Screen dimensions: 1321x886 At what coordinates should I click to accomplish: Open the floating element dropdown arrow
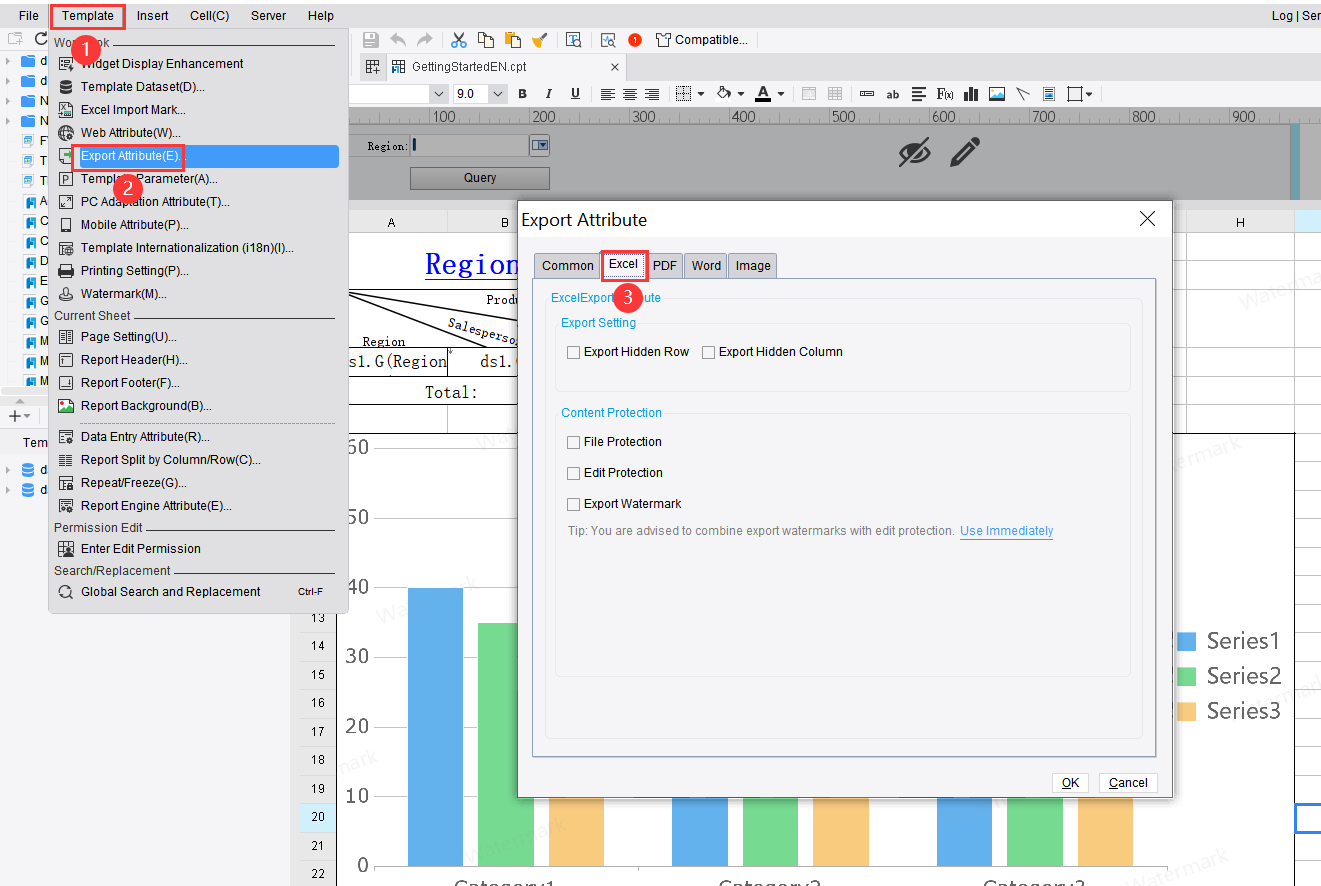point(1089,94)
